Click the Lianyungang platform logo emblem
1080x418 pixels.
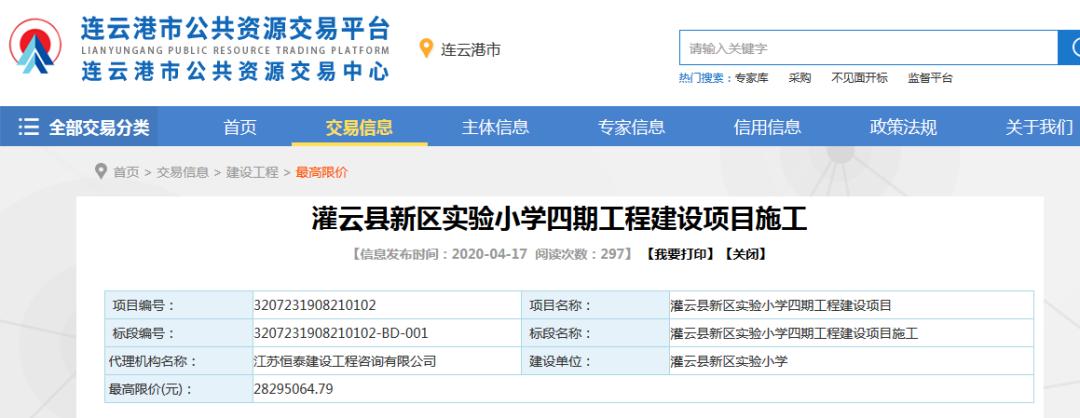coord(35,47)
